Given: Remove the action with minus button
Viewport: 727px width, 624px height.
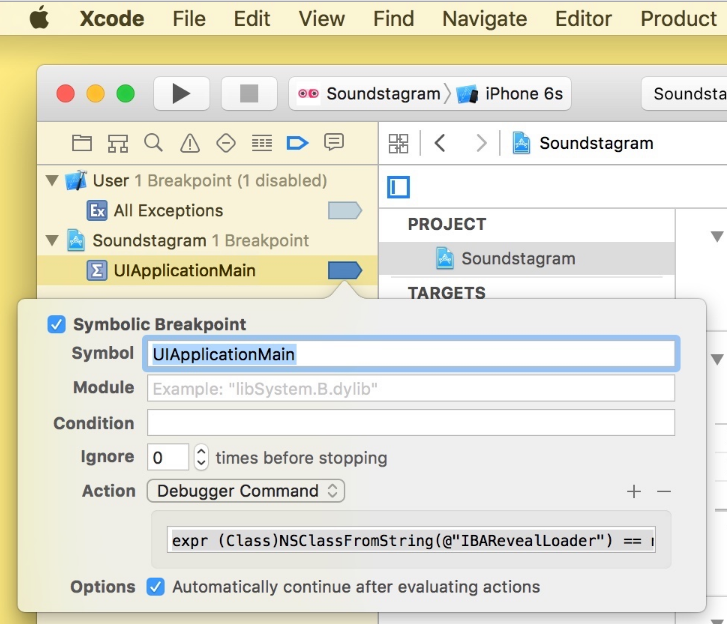Looking at the screenshot, I should [664, 491].
